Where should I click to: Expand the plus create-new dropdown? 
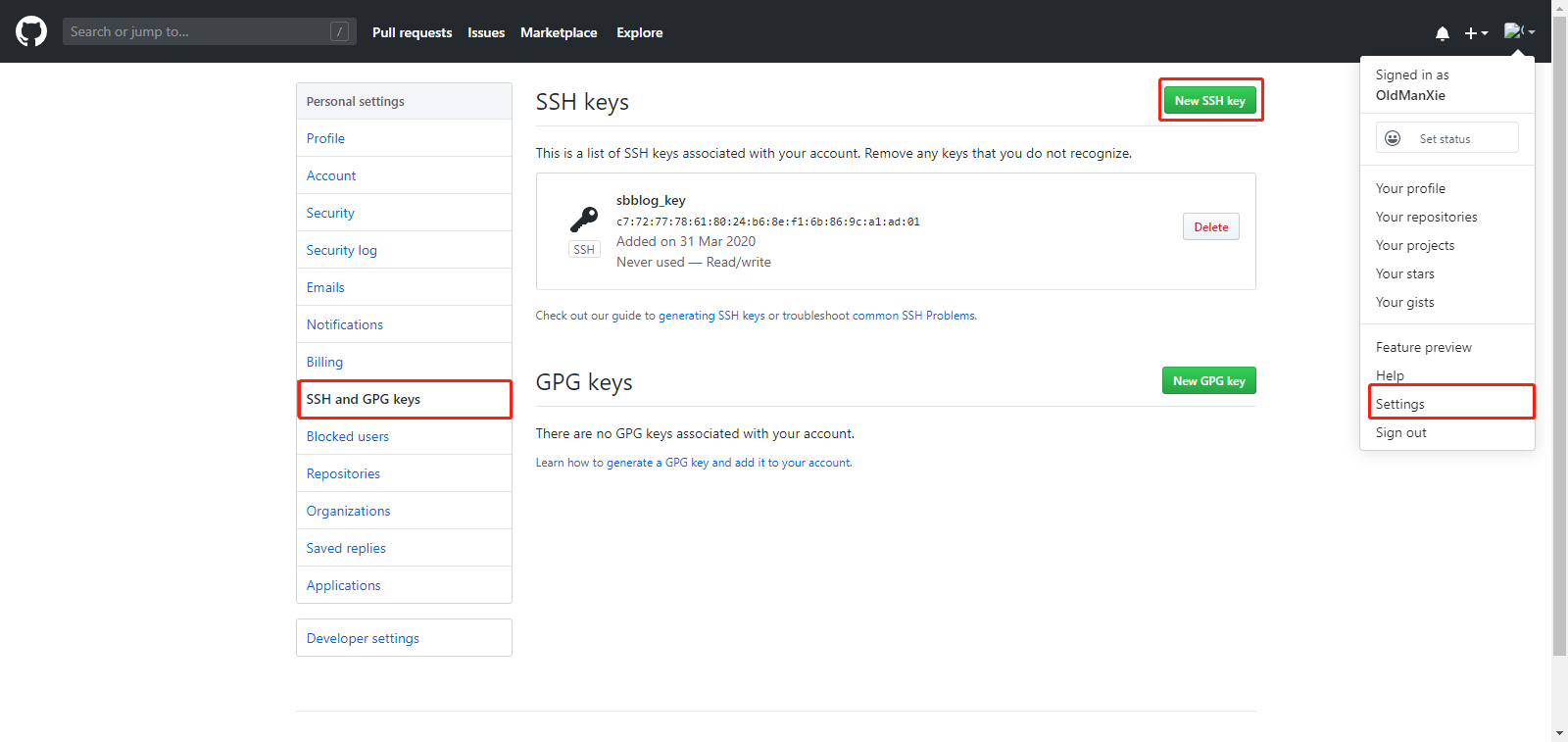pos(1476,32)
